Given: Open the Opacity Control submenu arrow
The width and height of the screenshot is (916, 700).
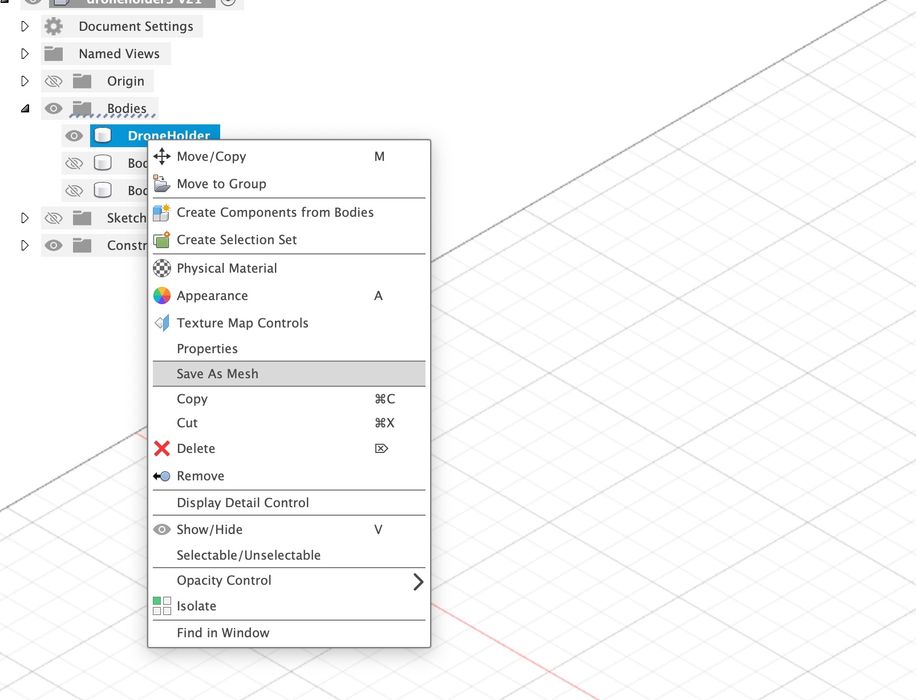Looking at the screenshot, I should pyautogui.click(x=418, y=581).
